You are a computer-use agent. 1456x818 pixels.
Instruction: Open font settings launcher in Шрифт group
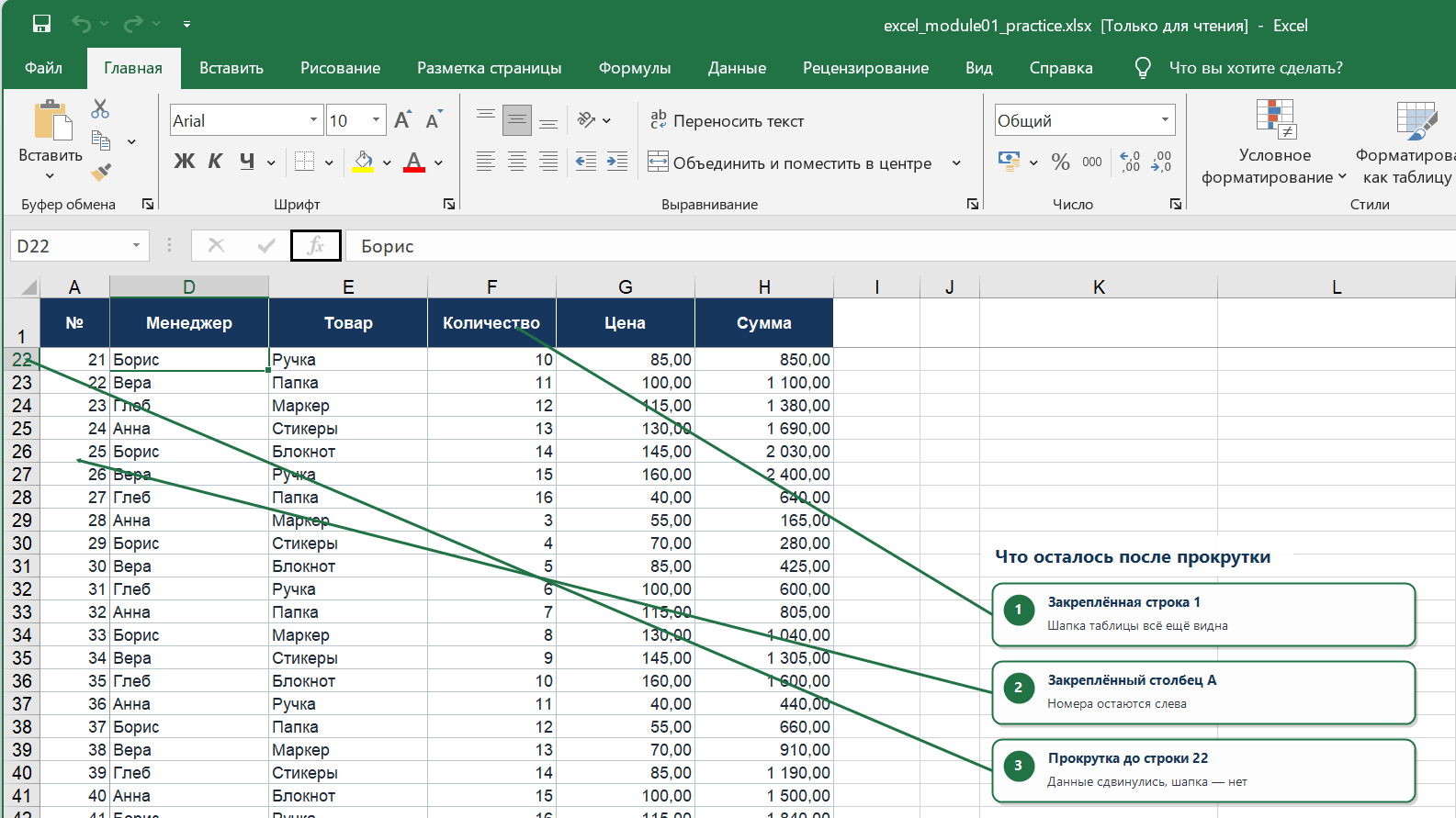pyautogui.click(x=449, y=204)
